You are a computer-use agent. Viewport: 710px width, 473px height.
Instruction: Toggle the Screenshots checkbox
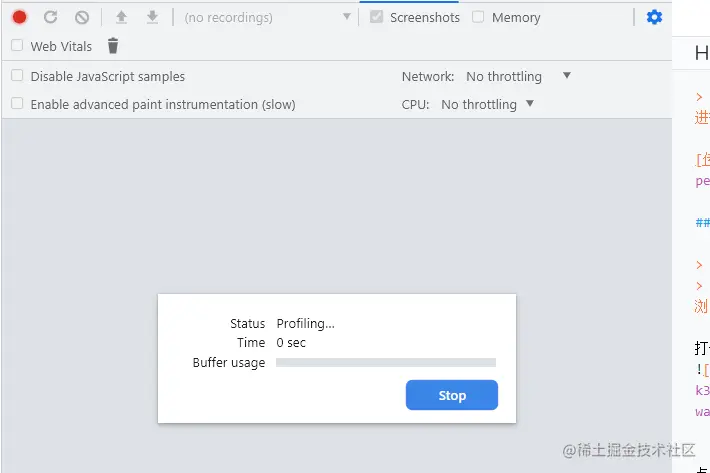point(376,17)
